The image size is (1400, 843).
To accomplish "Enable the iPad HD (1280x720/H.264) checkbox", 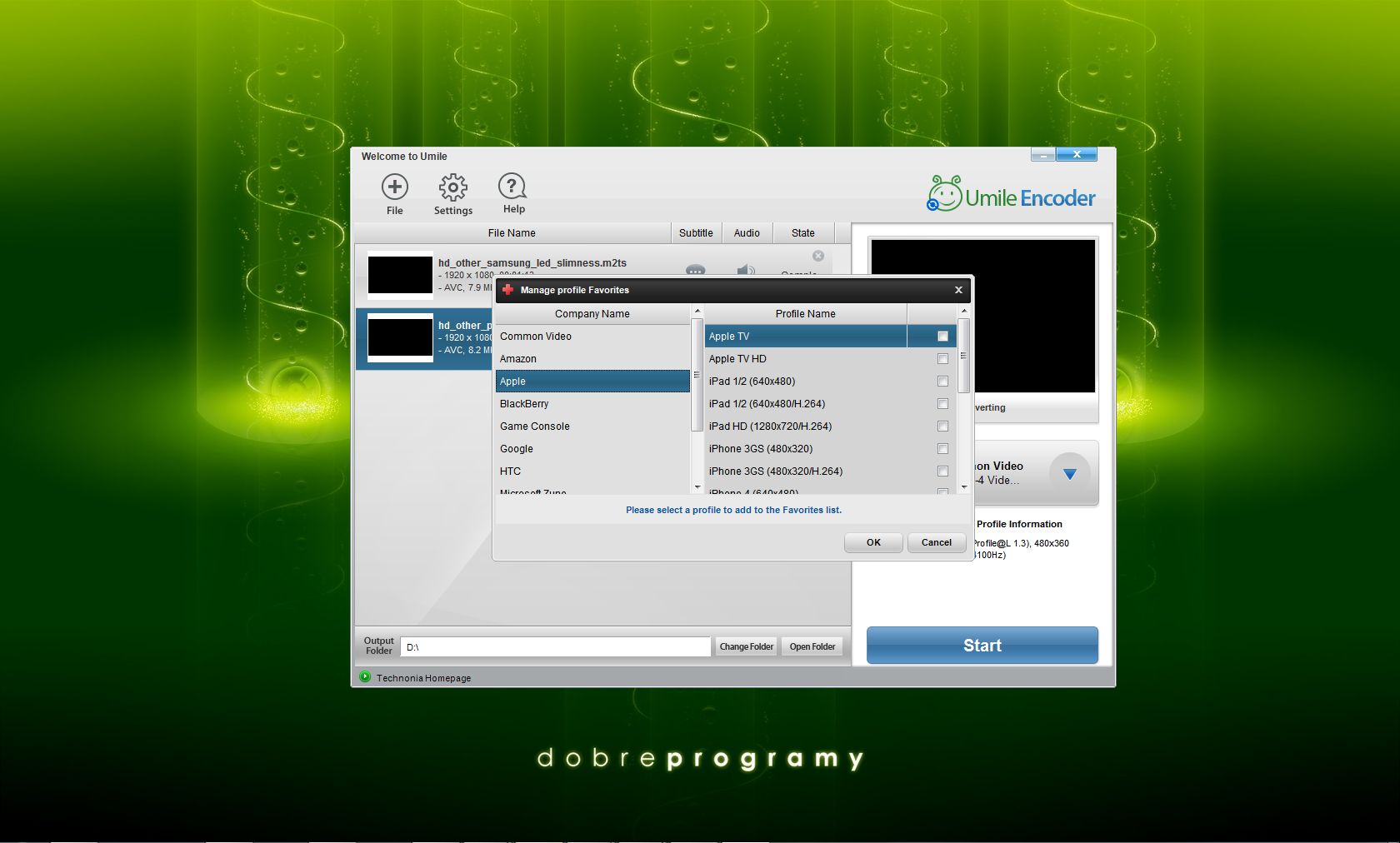I will tap(942, 426).
